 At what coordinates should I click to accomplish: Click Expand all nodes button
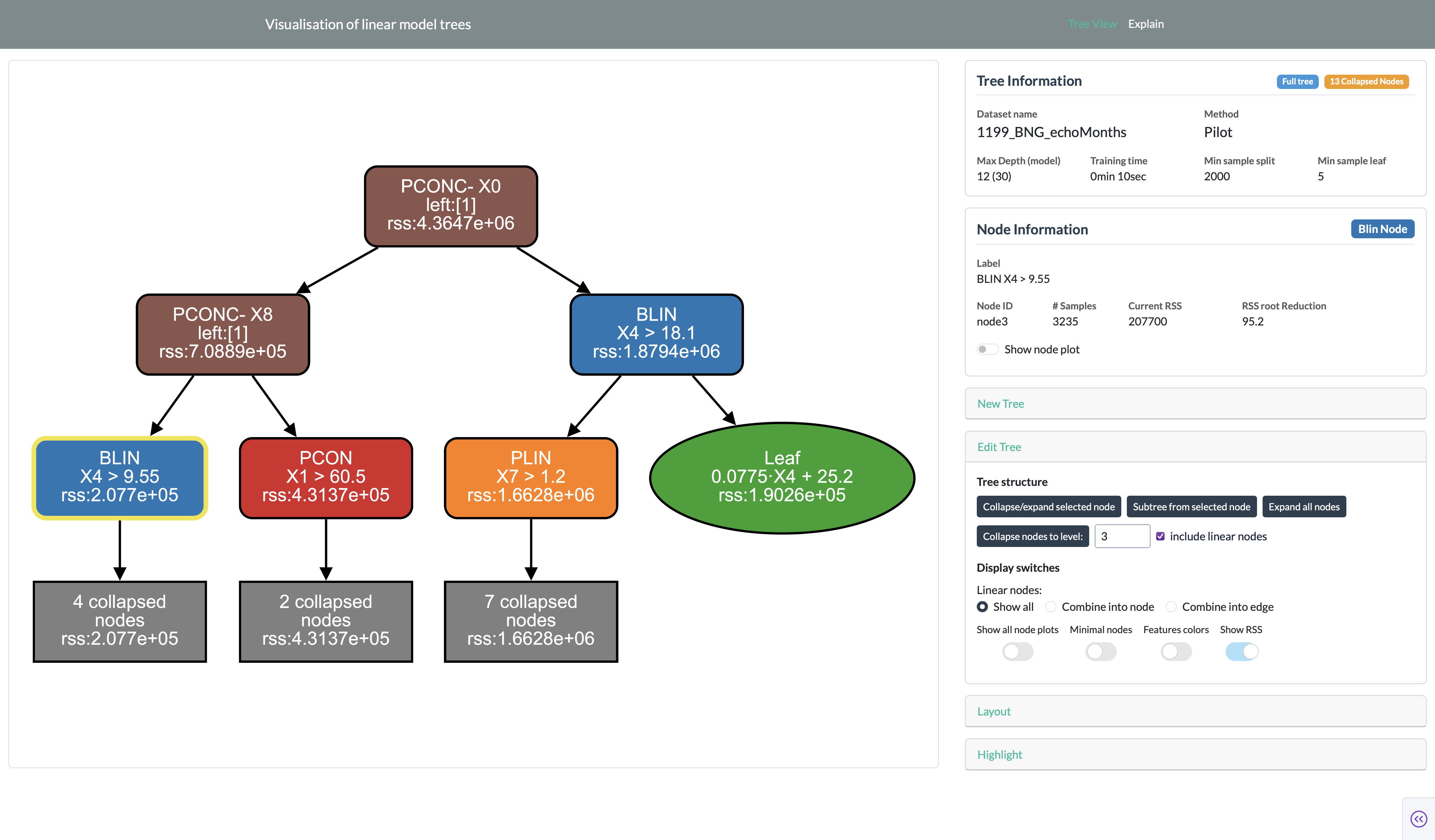[1303, 507]
